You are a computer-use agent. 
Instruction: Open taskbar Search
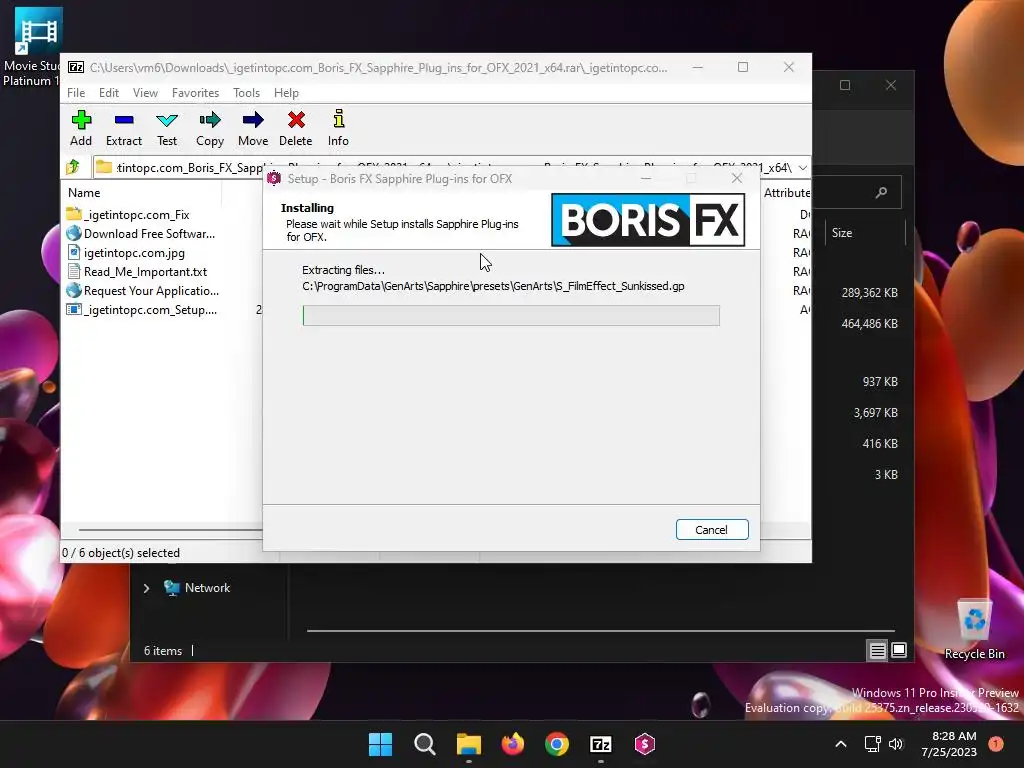tap(424, 744)
